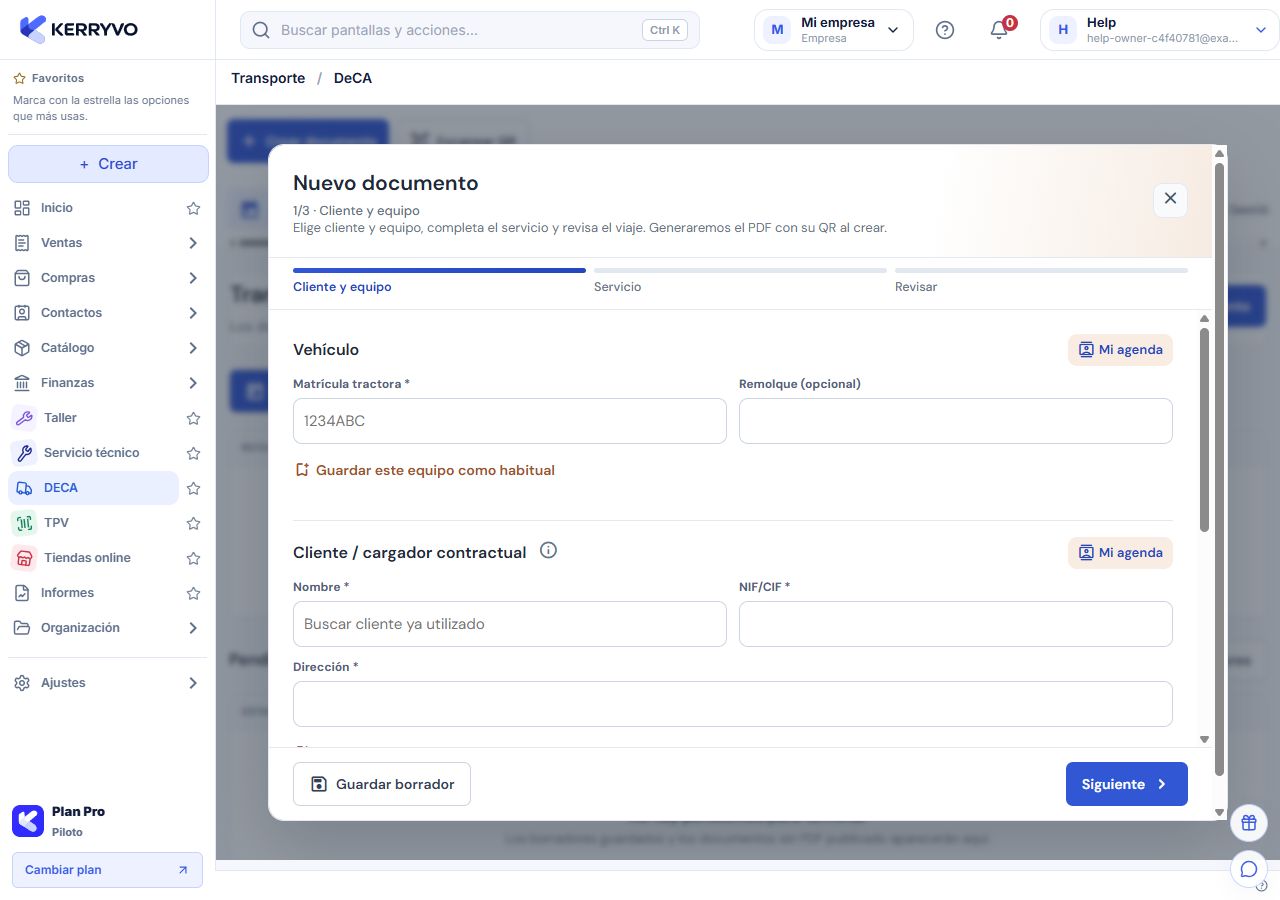
Task: Click Guardar este equipo como habitual
Action: (x=424, y=470)
